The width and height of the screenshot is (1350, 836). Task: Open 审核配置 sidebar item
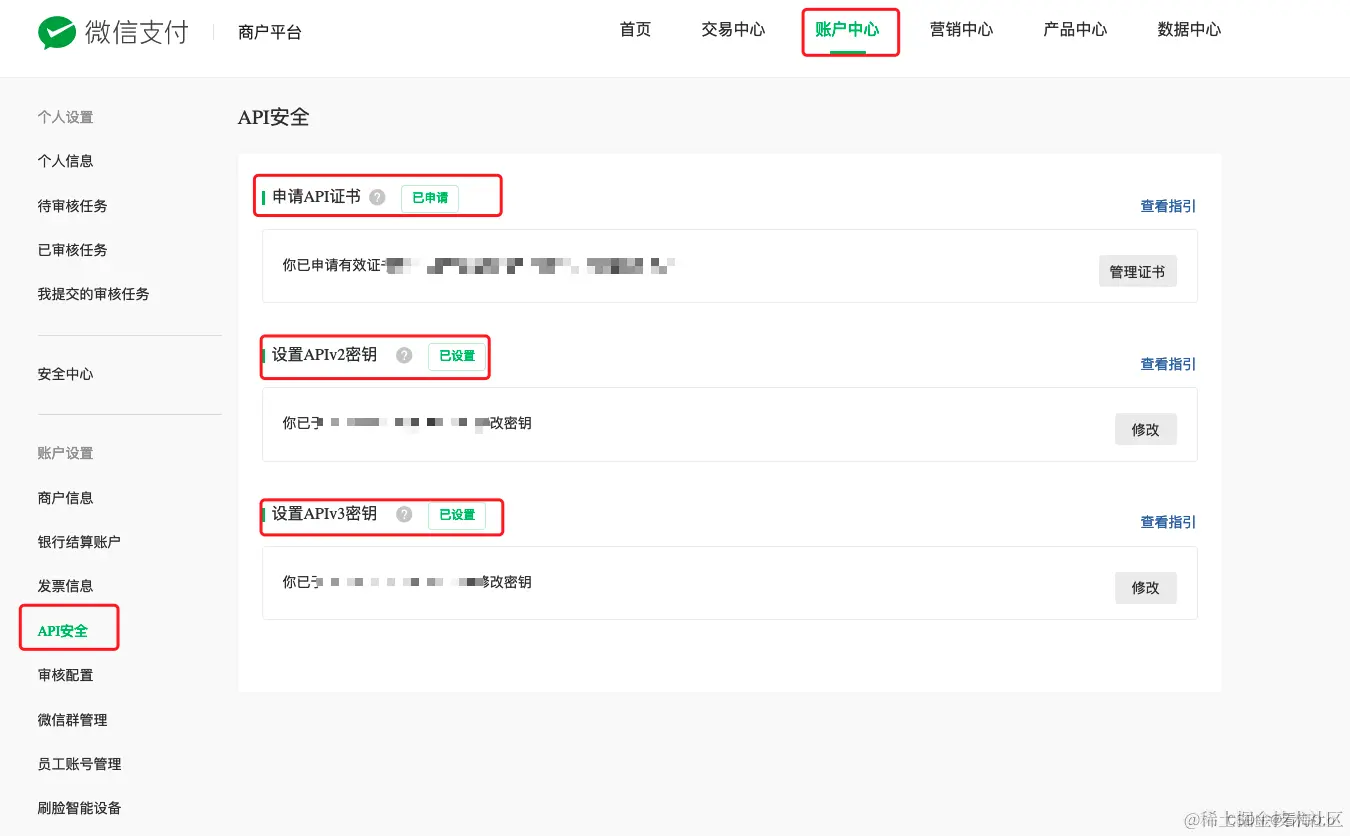click(65, 675)
